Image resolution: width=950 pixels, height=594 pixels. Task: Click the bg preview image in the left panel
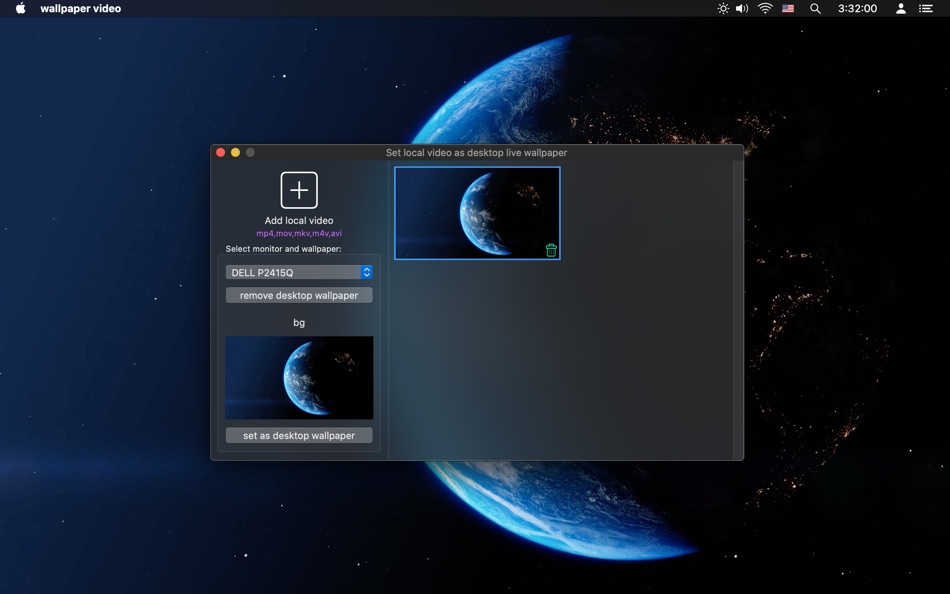coord(299,378)
